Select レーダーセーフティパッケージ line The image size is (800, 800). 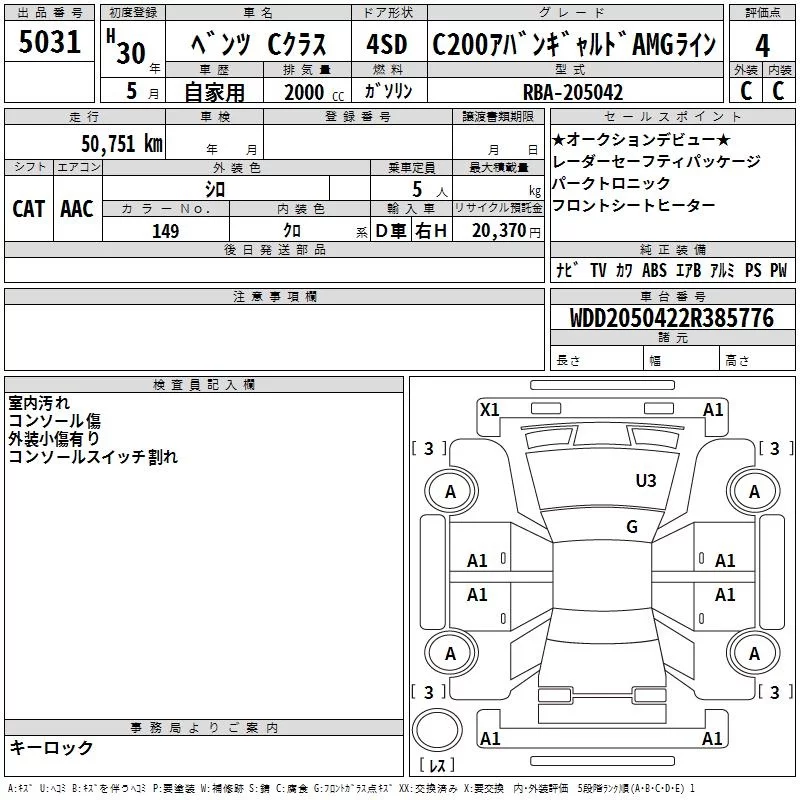656,161
